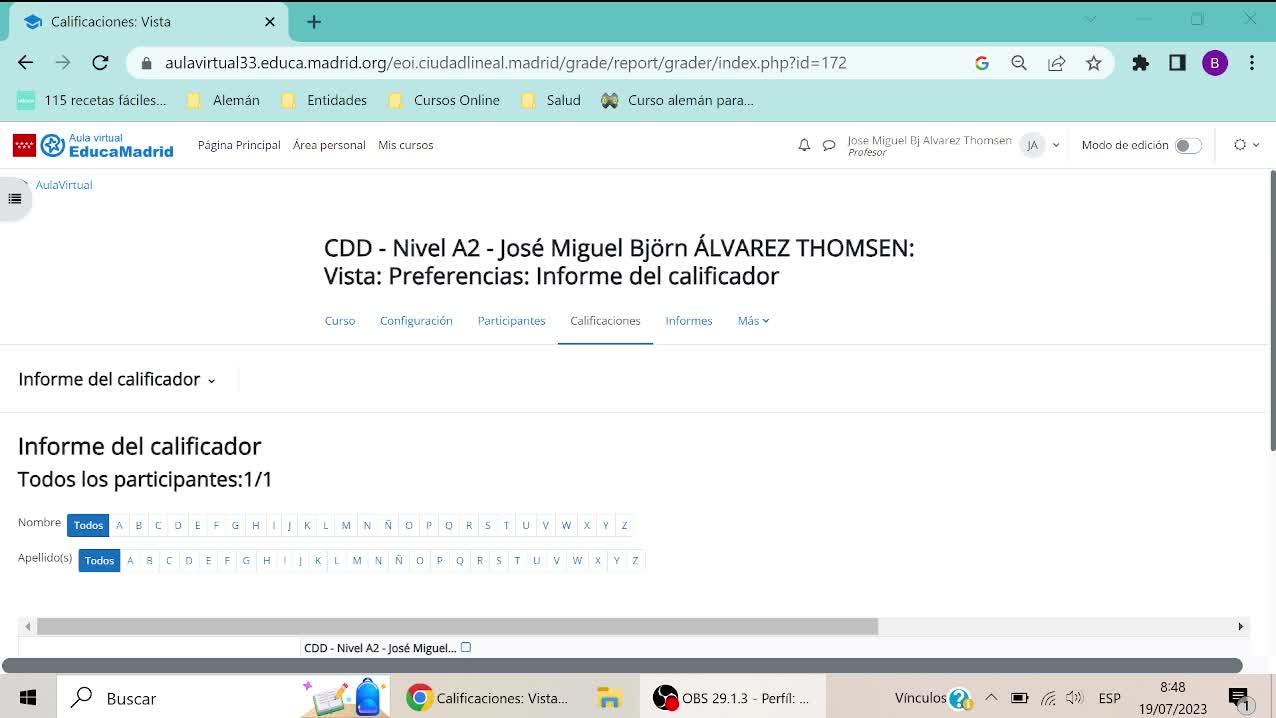
Task: Click the Chrome profile avatar B
Action: tap(1215, 63)
